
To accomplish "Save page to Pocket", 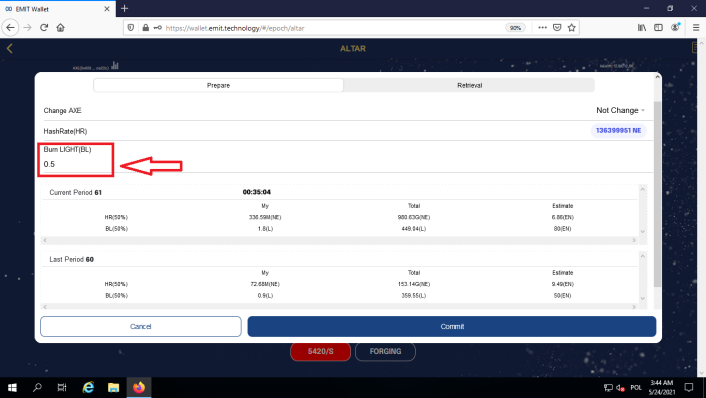I will (x=557, y=27).
